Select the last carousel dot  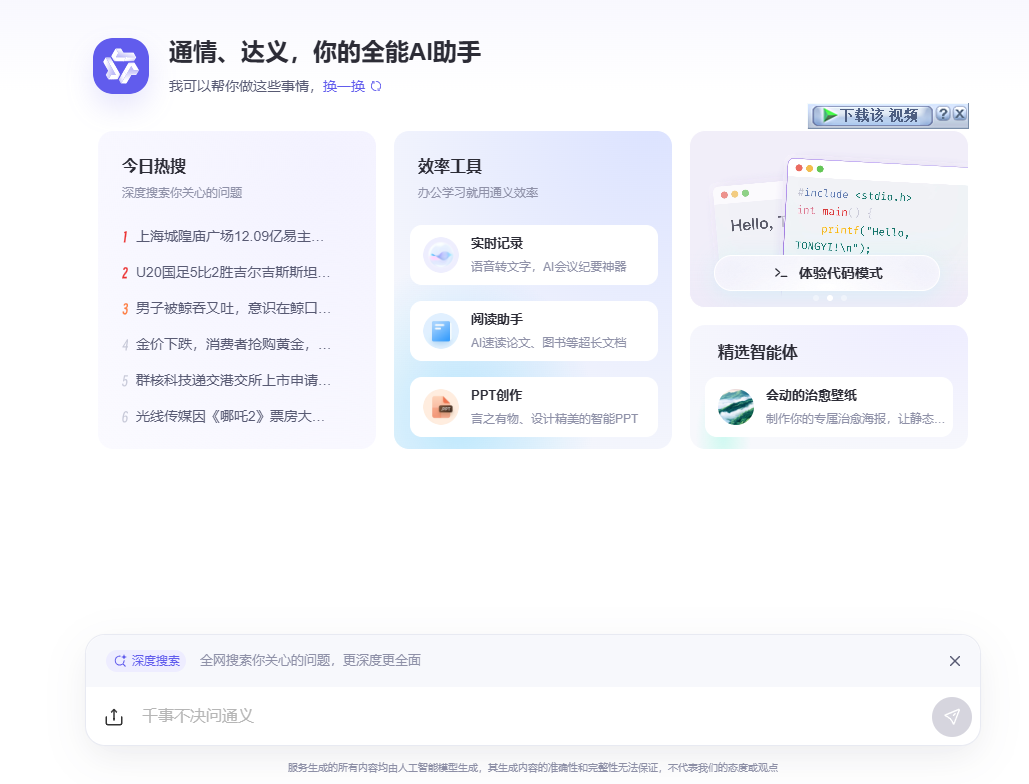click(844, 298)
